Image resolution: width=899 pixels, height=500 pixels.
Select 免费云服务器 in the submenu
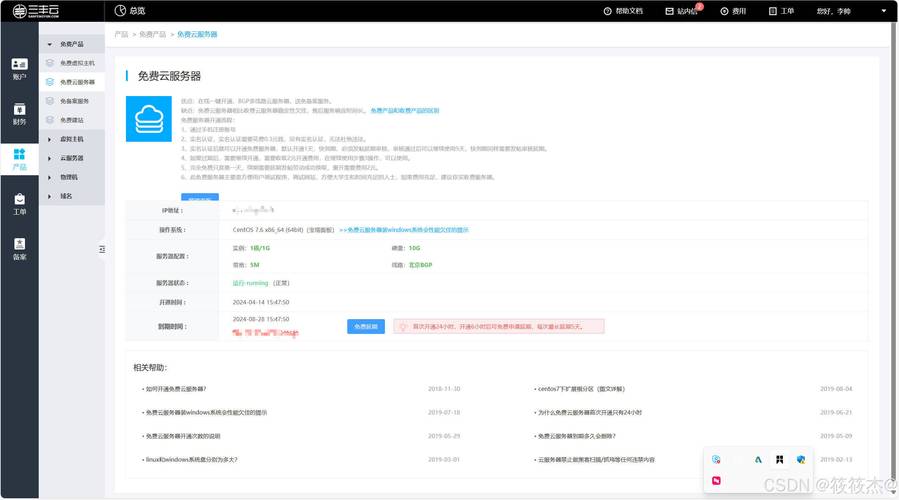tap(72, 82)
